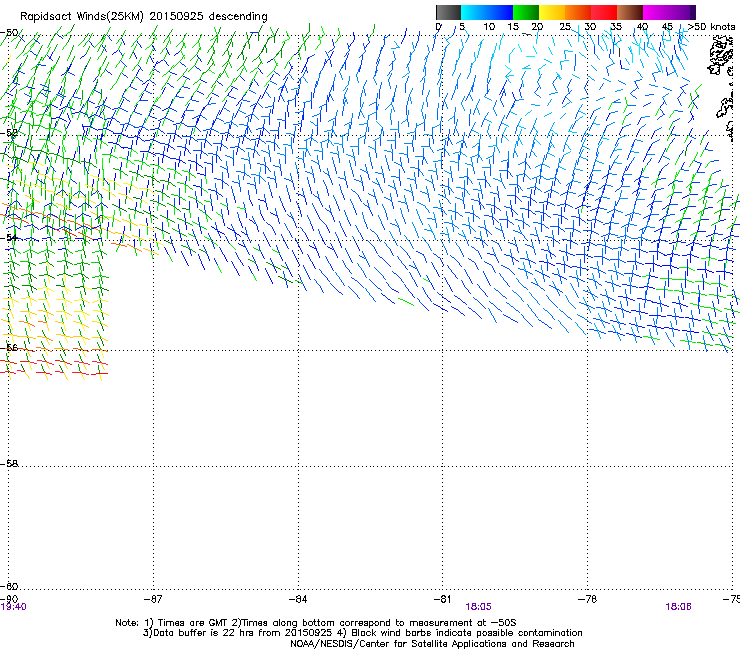Click the purple '18:05' time label

pyautogui.click(x=478, y=607)
